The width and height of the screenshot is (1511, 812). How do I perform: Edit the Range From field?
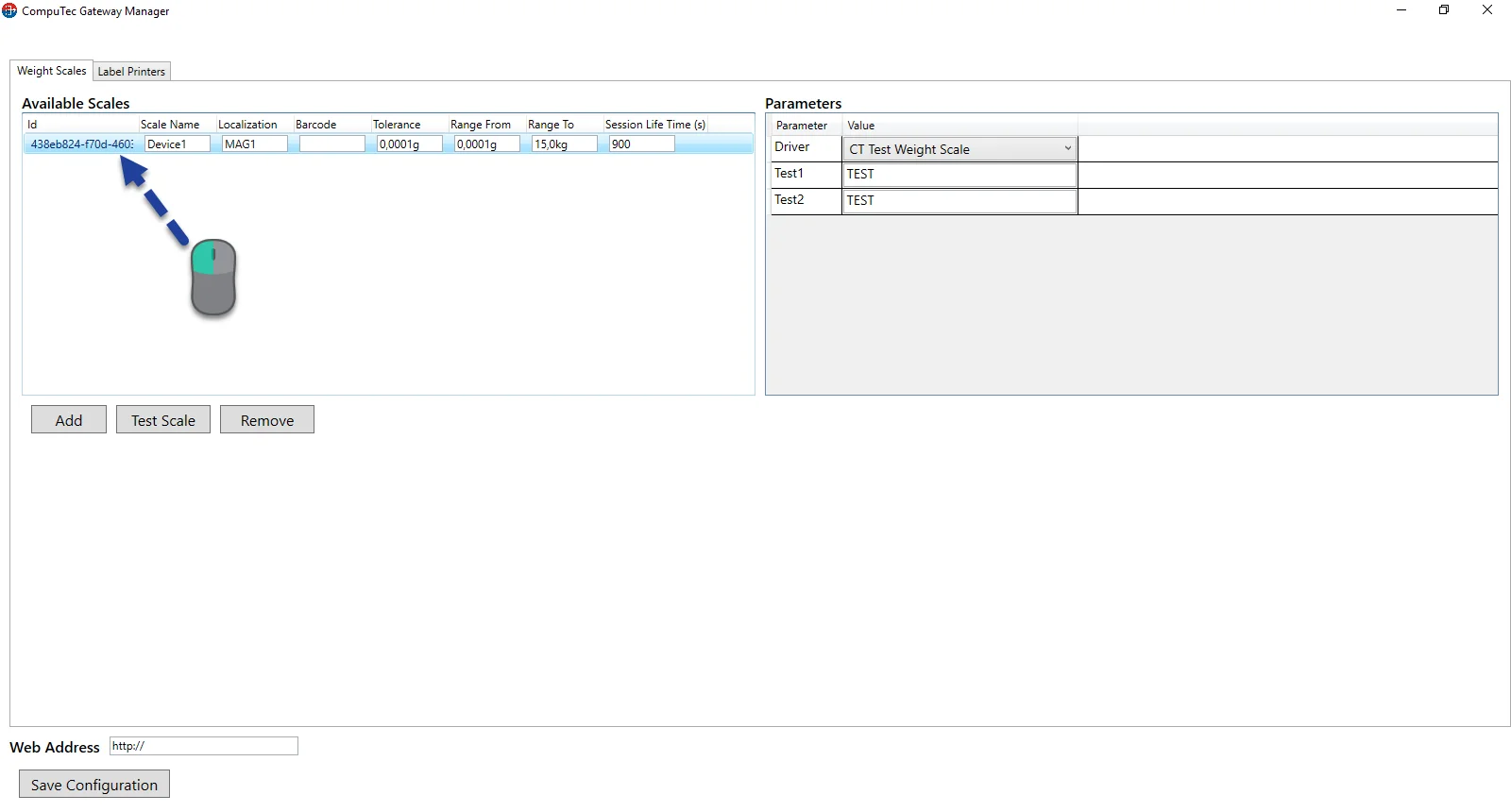click(x=486, y=144)
